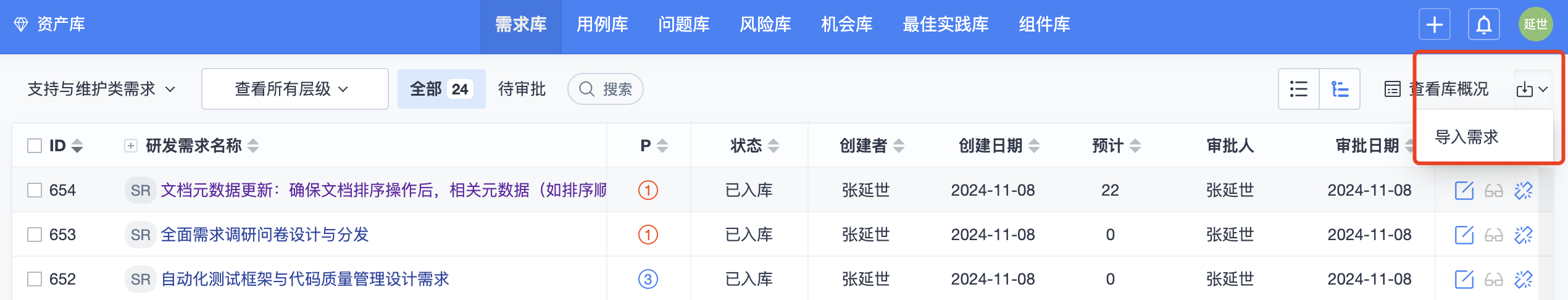The height and width of the screenshot is (300, 1568).
Task: Open the 查看所有层级 dropdown
Action: tap(294, 89)
